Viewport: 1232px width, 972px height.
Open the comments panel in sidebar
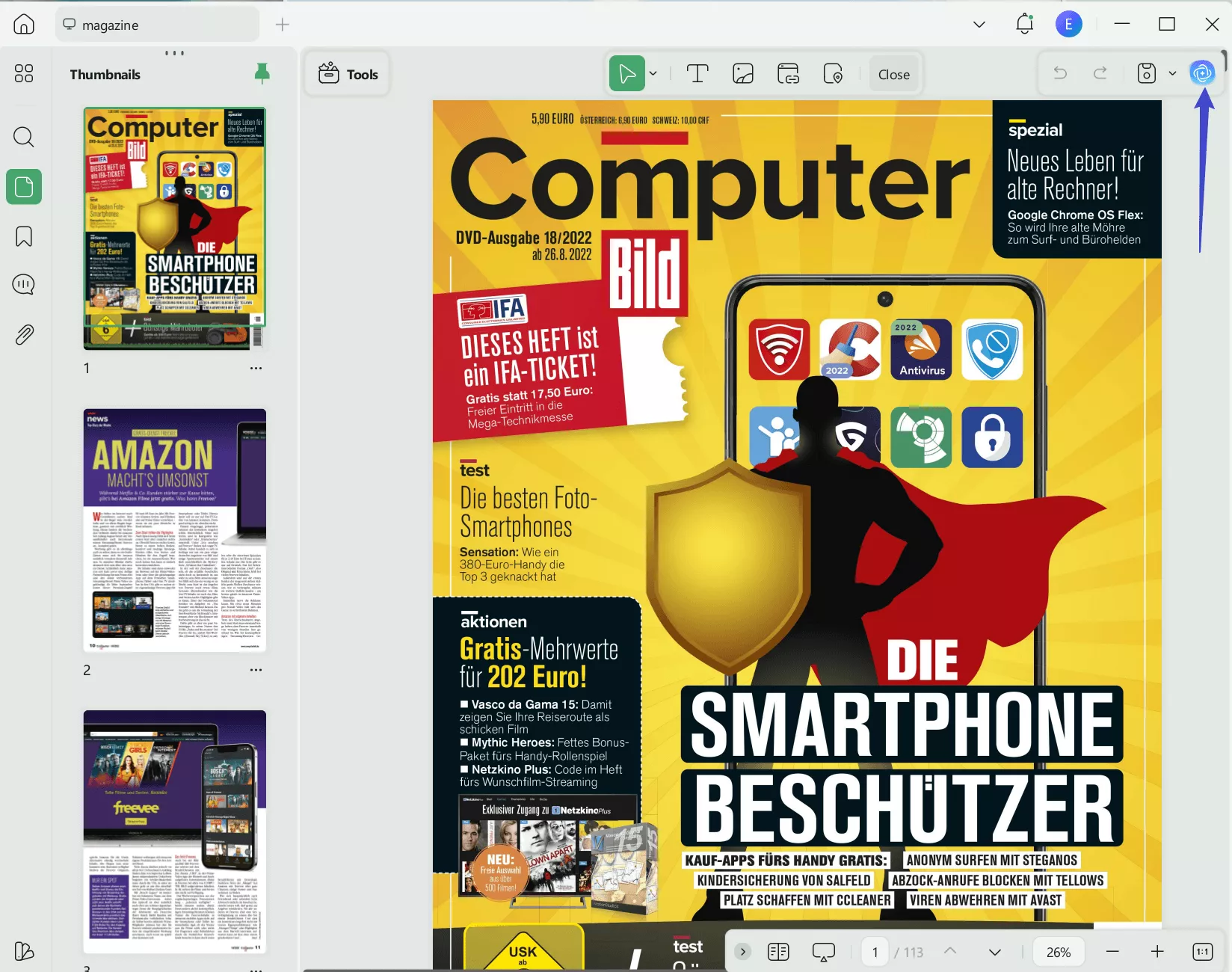tap(24, 285)
